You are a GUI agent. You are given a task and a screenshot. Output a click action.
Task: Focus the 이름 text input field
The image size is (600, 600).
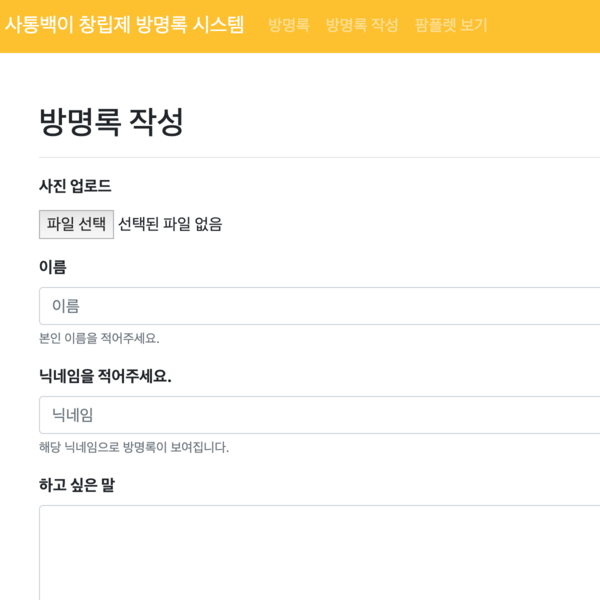click(320, 306)
